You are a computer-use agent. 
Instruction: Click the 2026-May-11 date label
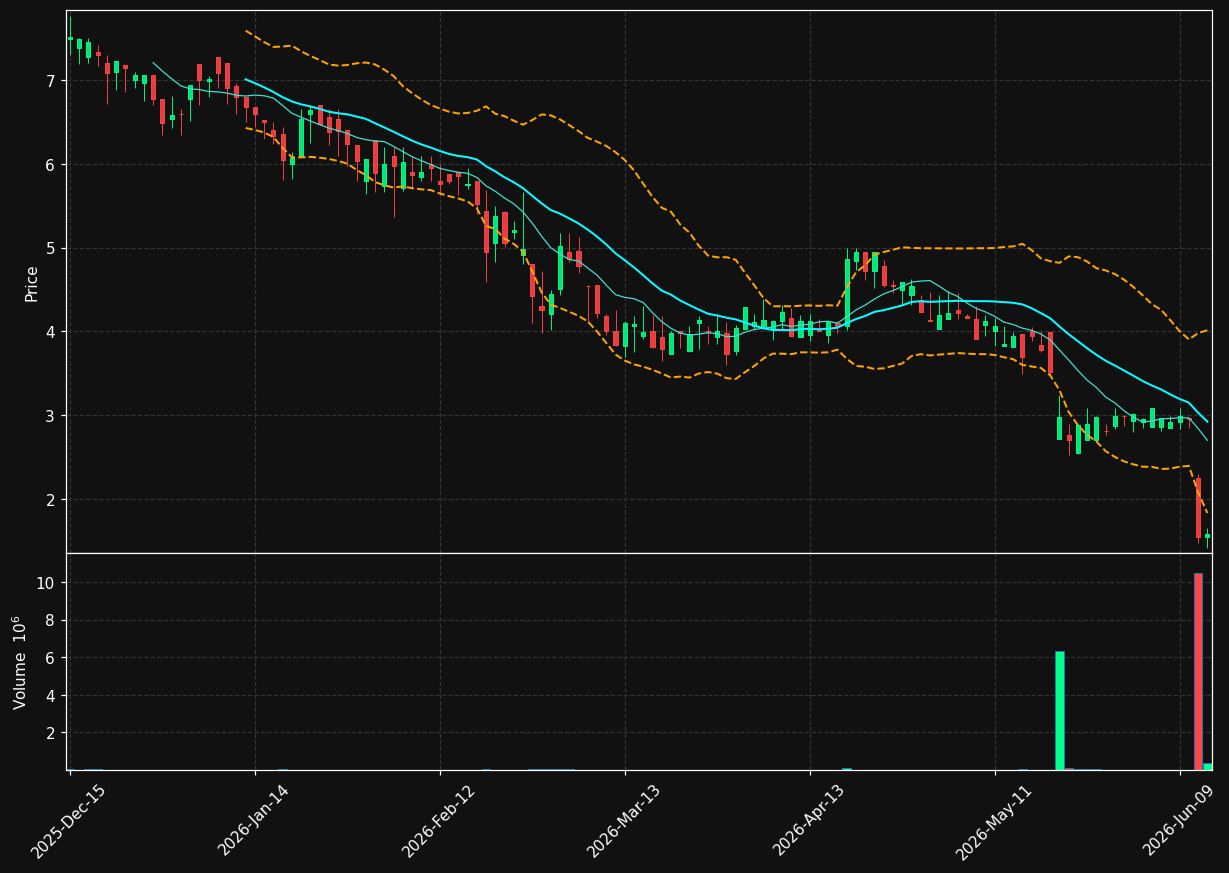[994, 822]
